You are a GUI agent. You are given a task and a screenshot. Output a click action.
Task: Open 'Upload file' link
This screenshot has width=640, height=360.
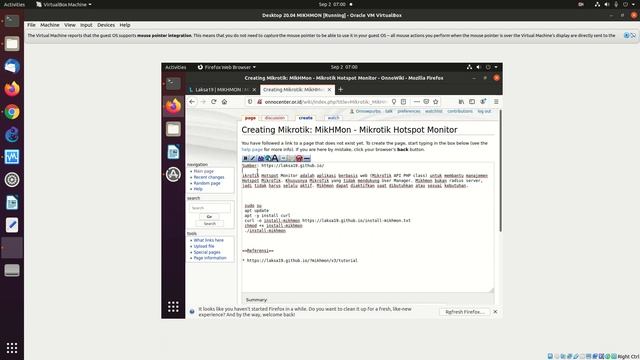[x=204, y=247]
